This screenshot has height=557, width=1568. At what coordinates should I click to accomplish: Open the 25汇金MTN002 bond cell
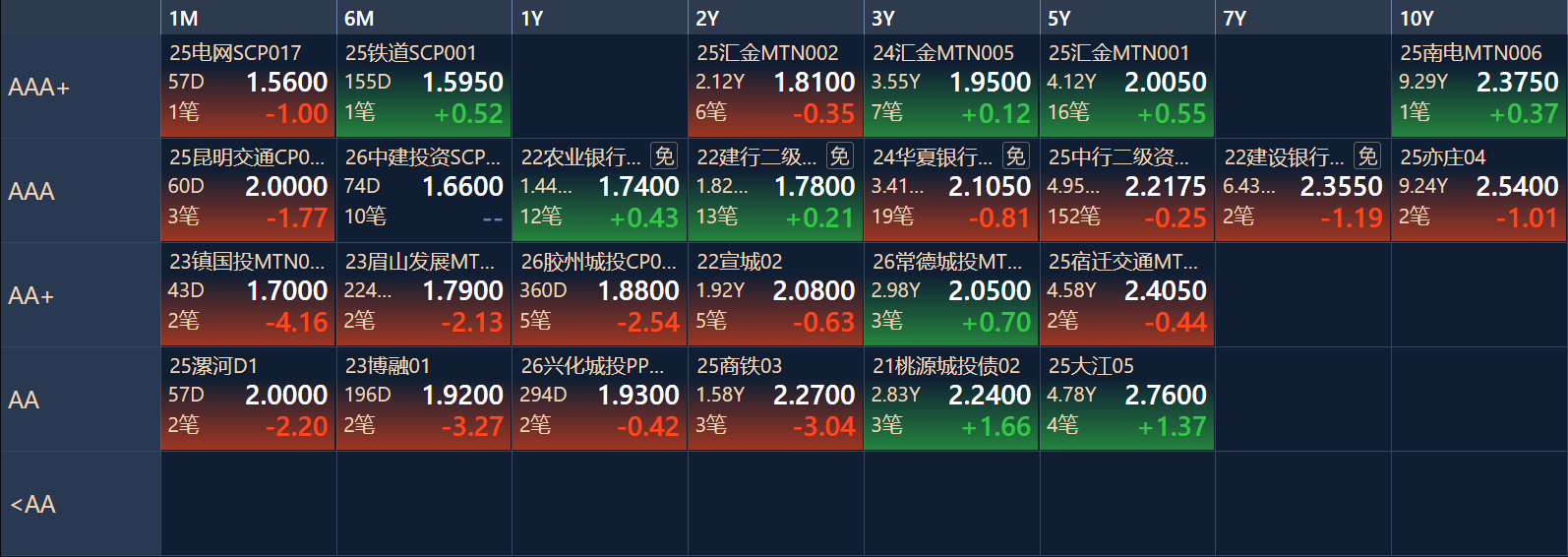tap(775, 86)
